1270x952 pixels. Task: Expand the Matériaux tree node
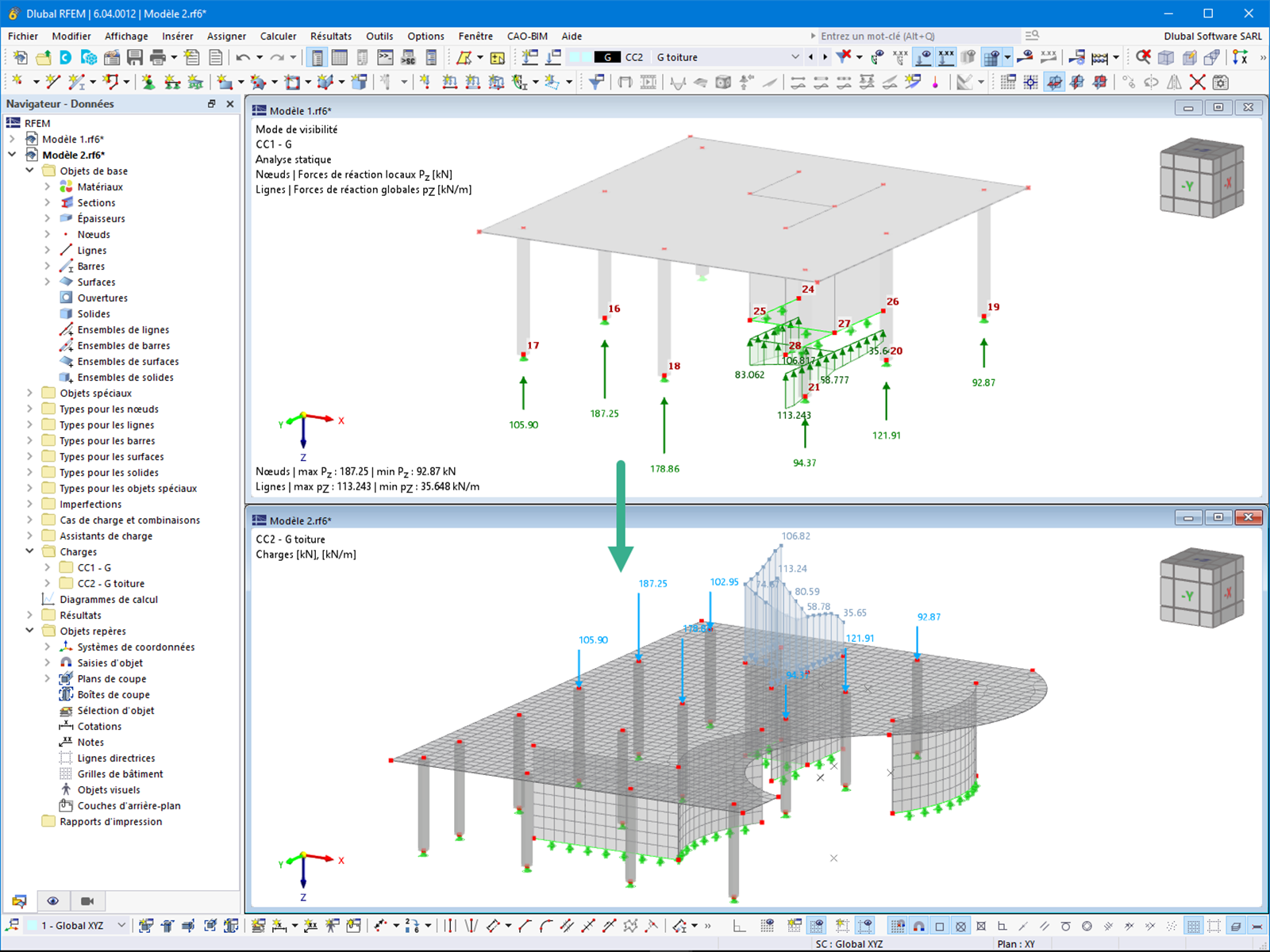(47, 187)
